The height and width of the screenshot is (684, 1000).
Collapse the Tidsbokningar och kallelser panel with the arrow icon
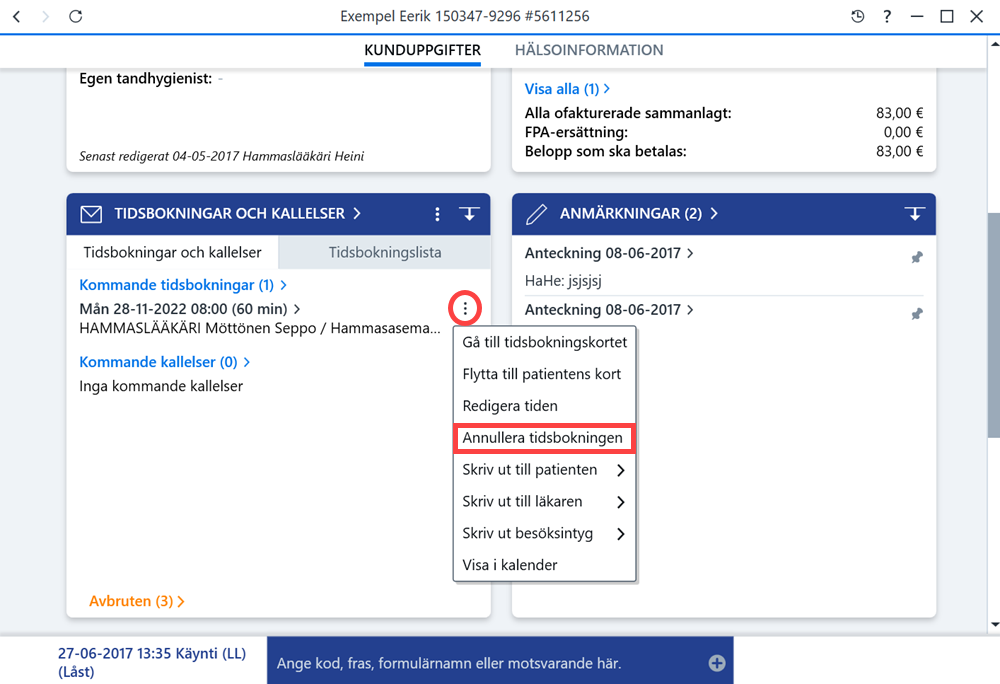click(469, 214)
